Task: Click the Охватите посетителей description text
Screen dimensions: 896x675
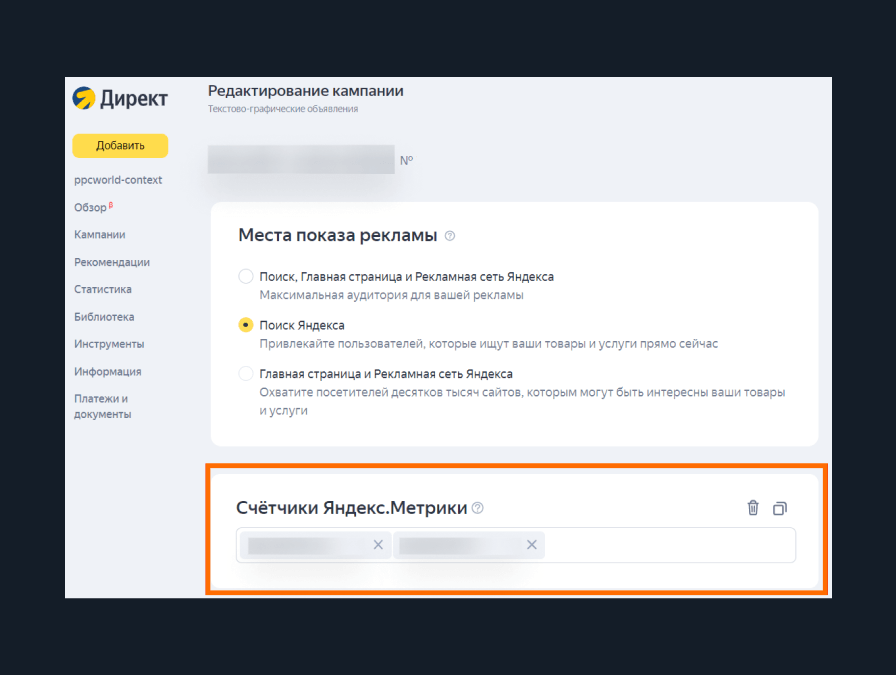Action: 522,401
